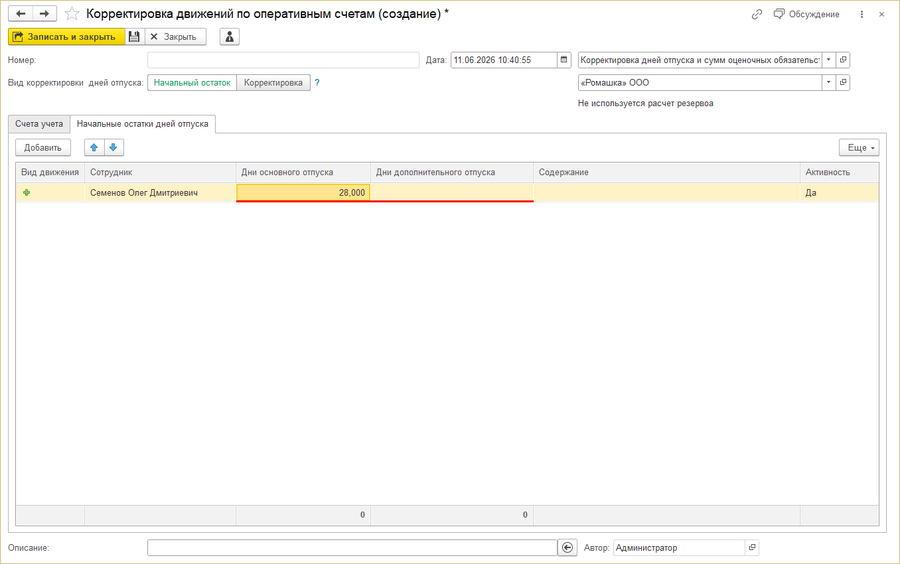Screen dimensions: 900x564
Task: Show help via blue question mark
Action: (x=317, y=83)
